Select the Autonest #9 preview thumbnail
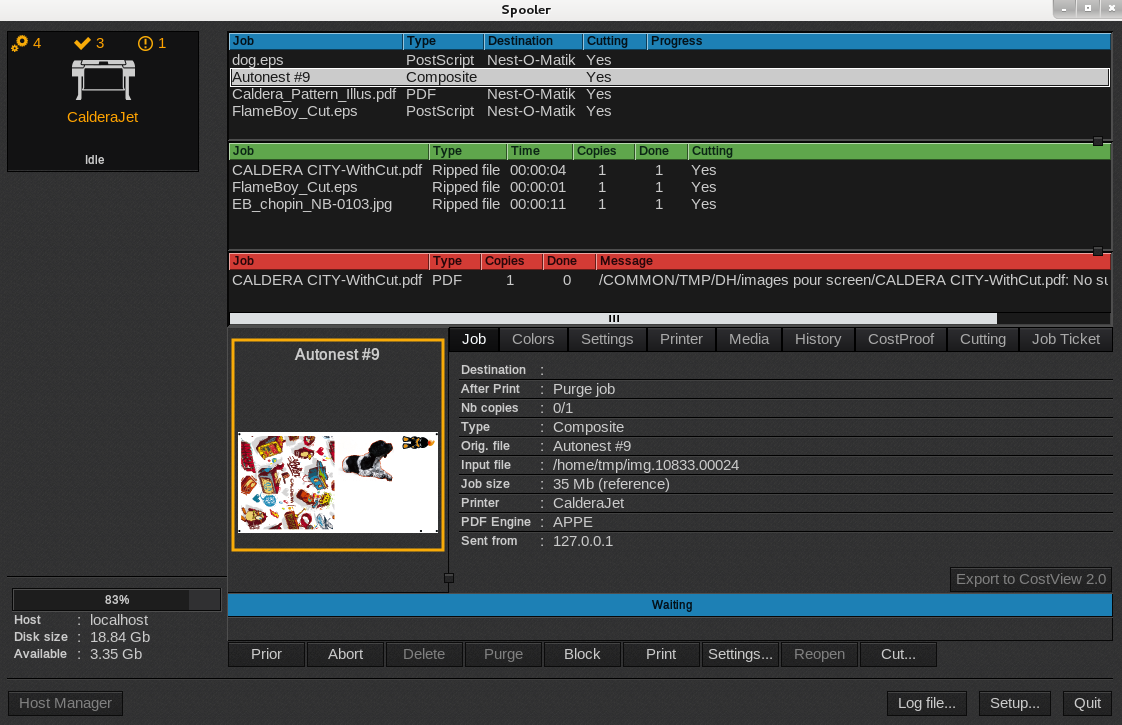Screen dimensions: 1122x725 click(x=338, y=482)
